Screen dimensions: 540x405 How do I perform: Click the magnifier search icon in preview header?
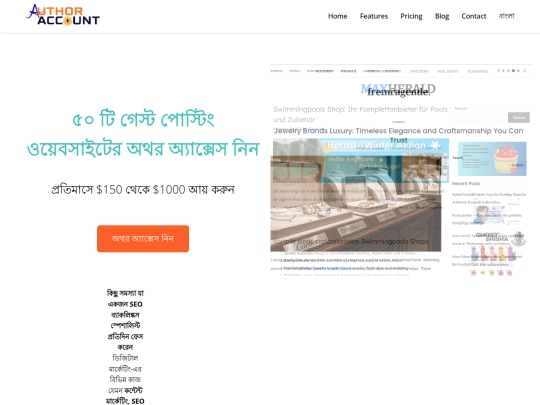point(525,71)
